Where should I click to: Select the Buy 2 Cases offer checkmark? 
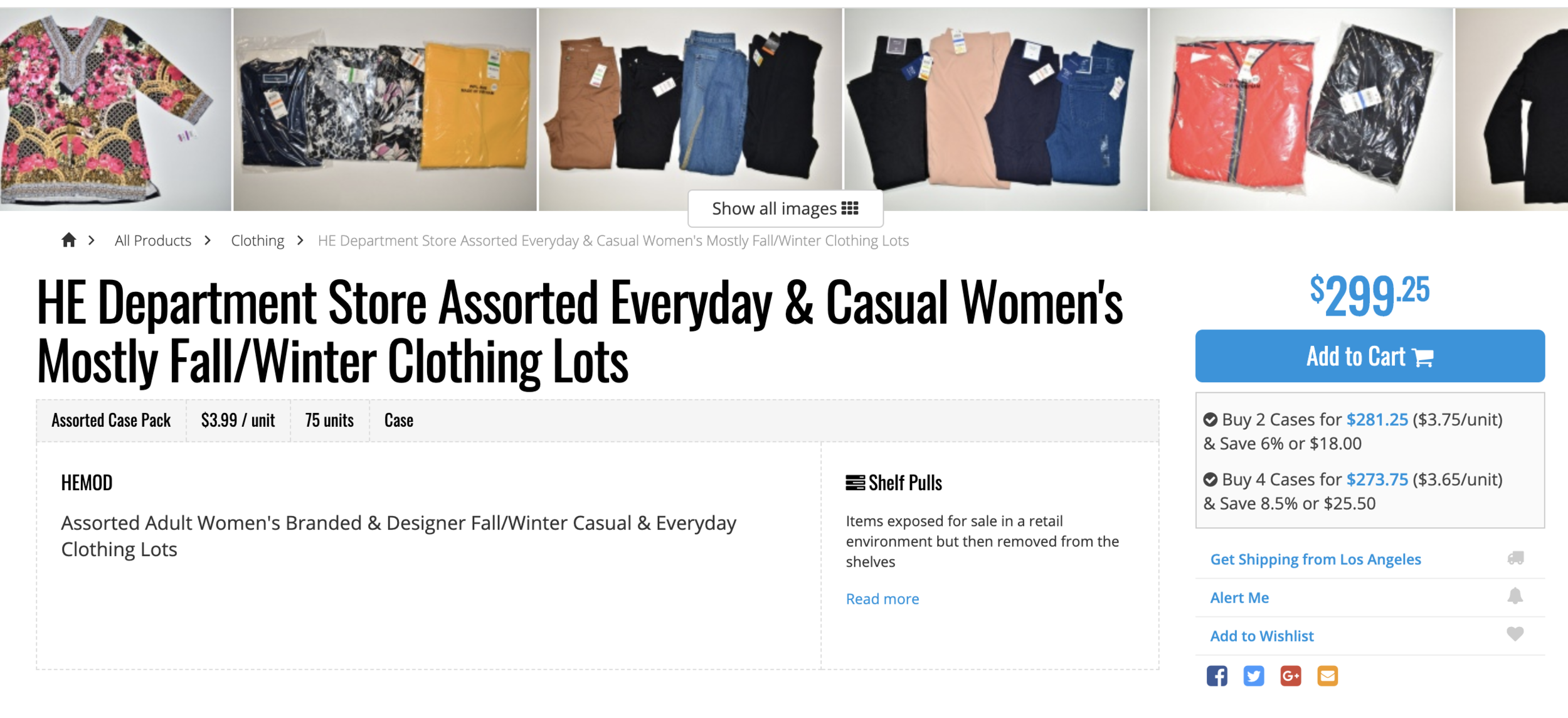pyautogui.click(x=1210, y=419)
